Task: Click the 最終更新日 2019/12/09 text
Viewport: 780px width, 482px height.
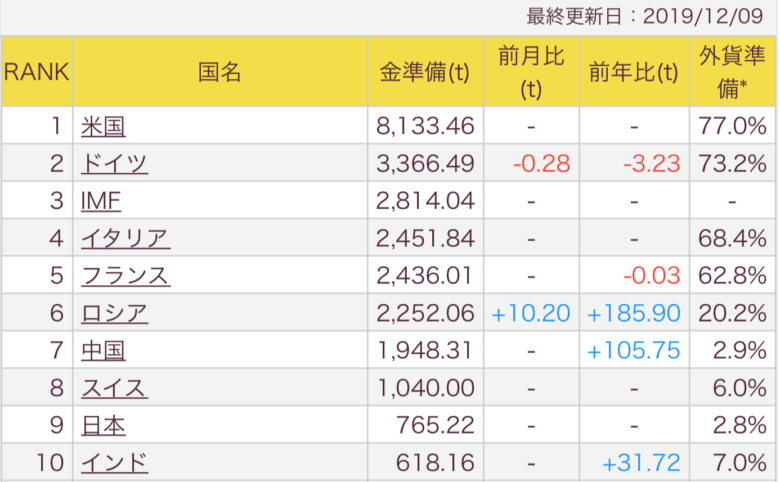Action: (x=645, y=16)
